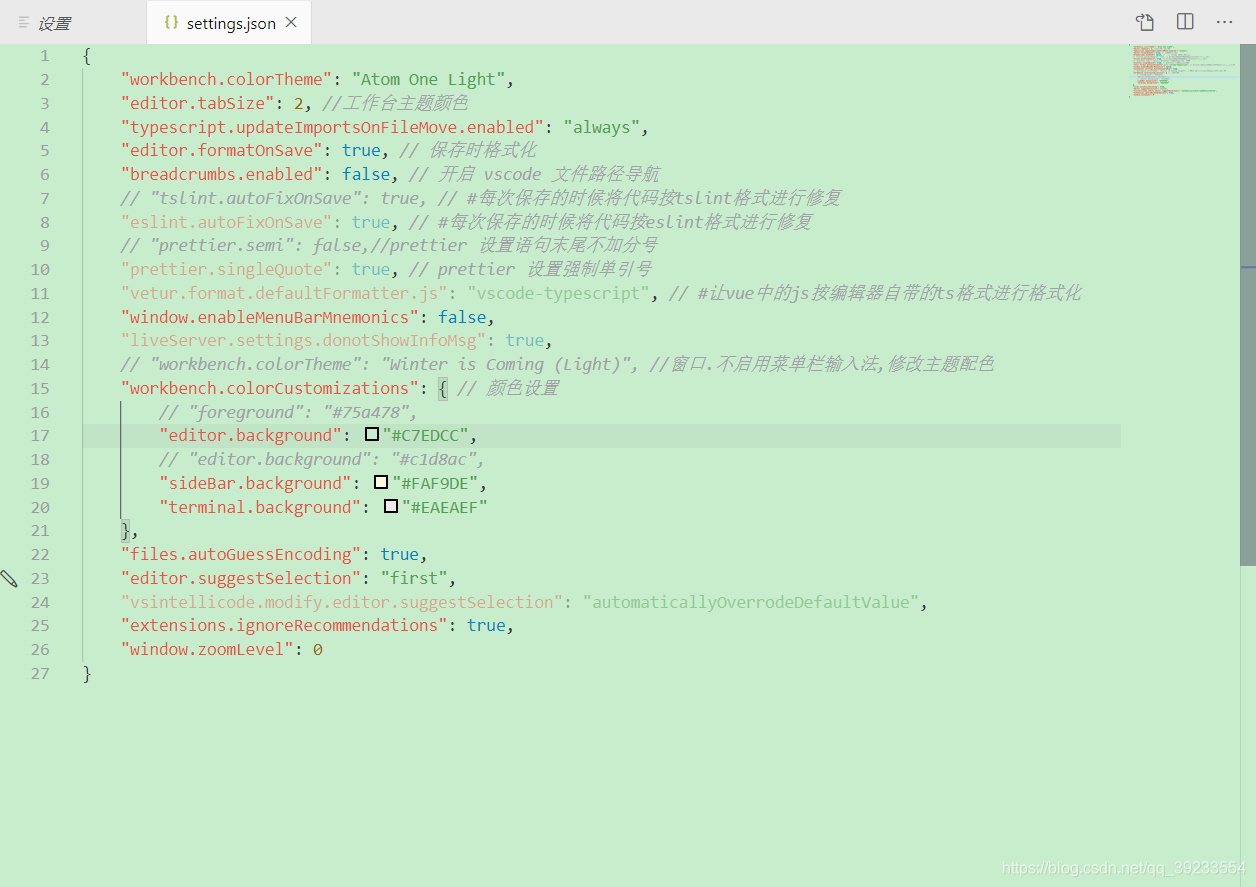Click the commented "tslint.autoFixOnSave" text
The image size is (1256, 887).
260,198
